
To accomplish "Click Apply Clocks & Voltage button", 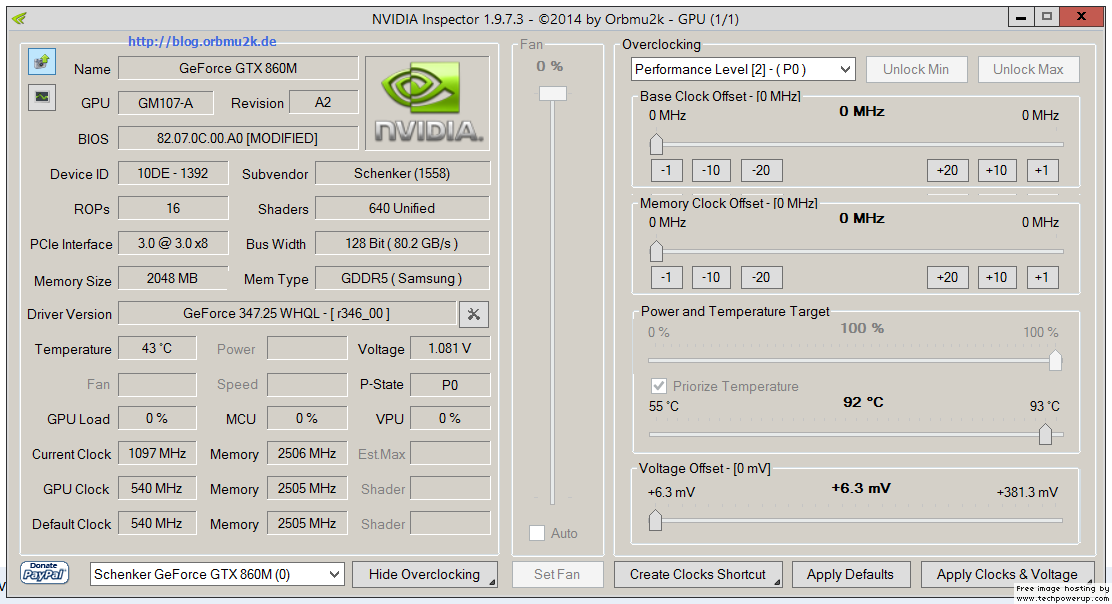I will [1007, 574].
